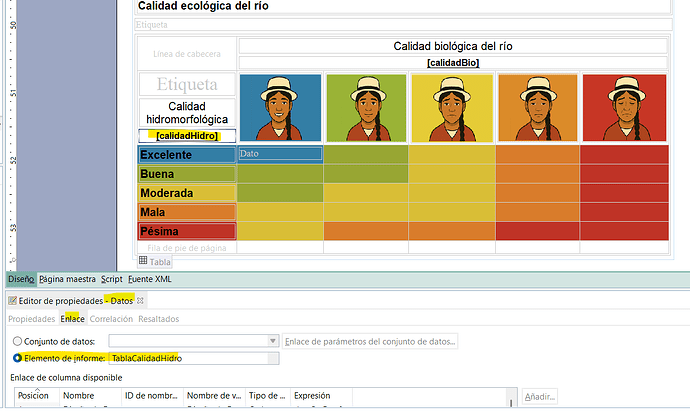Click the green face image
Image resolution: width=690 pixels, height=412 pixels.
coord(365,107)
